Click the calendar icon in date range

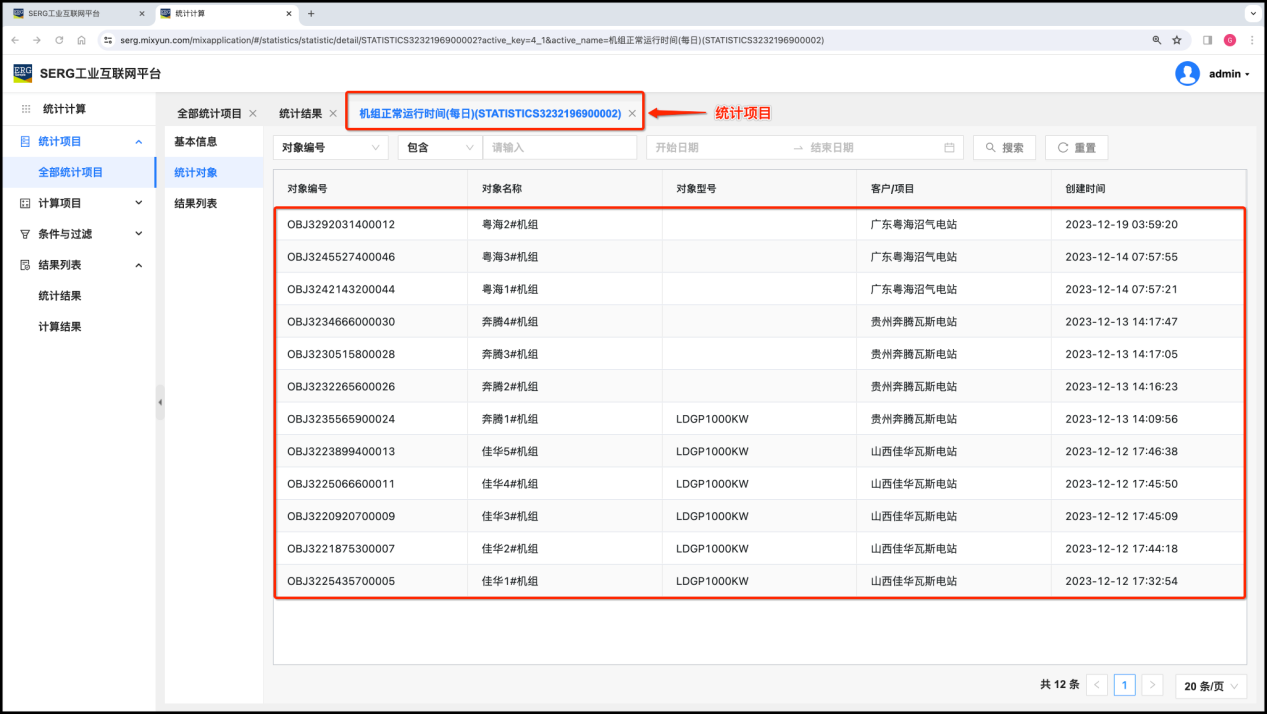(x=949, y=148)
